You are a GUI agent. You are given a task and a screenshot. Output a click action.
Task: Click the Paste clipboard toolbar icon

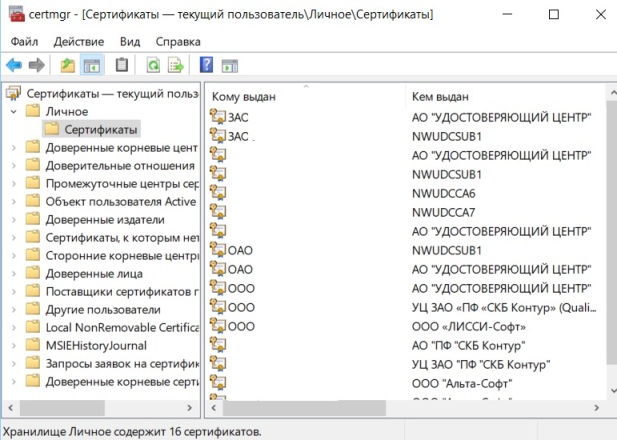(122, 66)
